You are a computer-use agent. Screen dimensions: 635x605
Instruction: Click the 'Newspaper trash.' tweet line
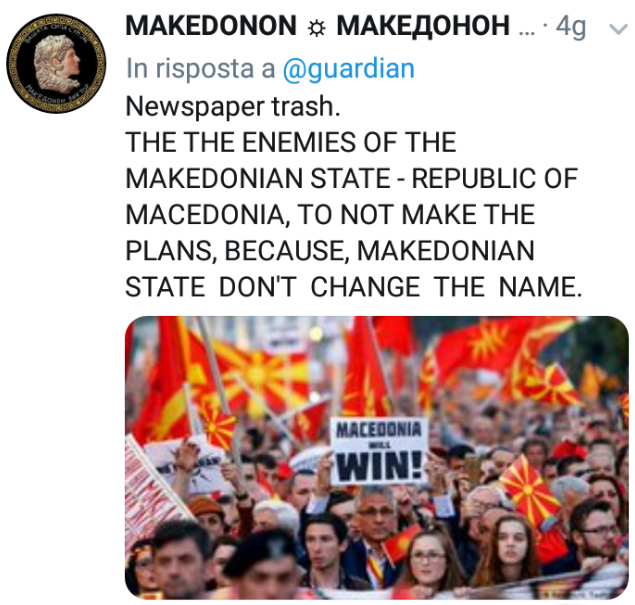(233, 107)
